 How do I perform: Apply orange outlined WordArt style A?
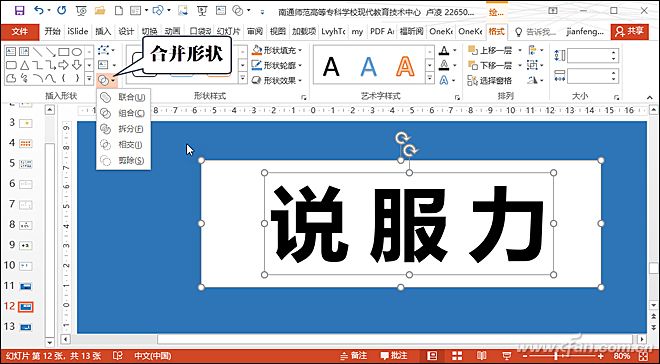[x=405, y=66]
